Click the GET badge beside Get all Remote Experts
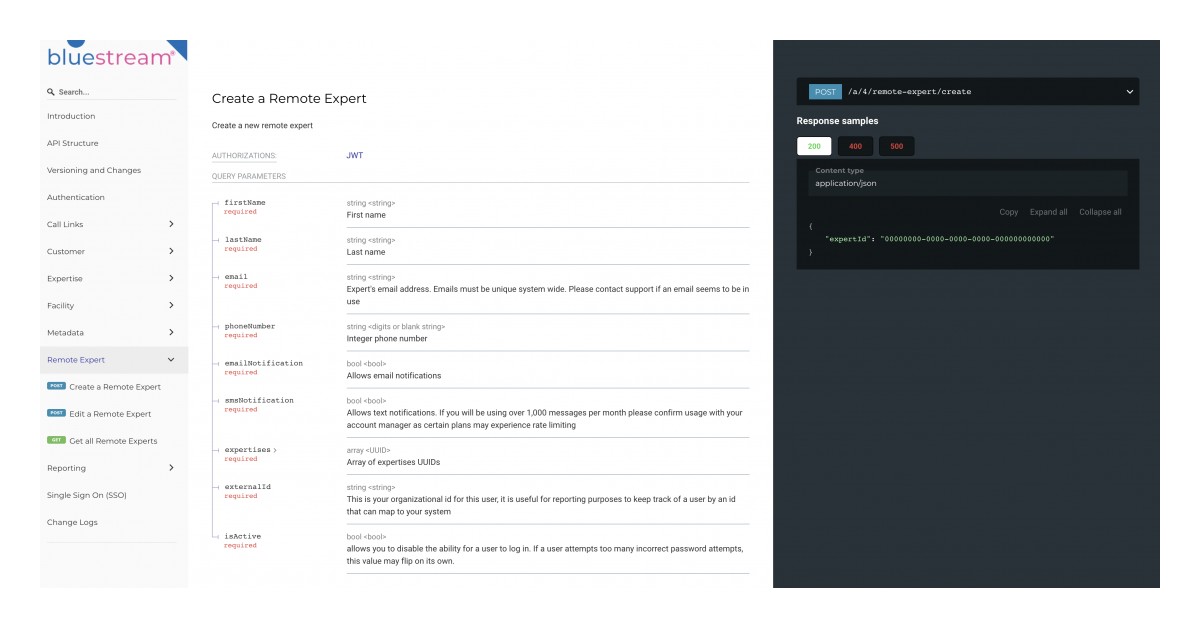The image size is (1200, 628). (59, 441)
